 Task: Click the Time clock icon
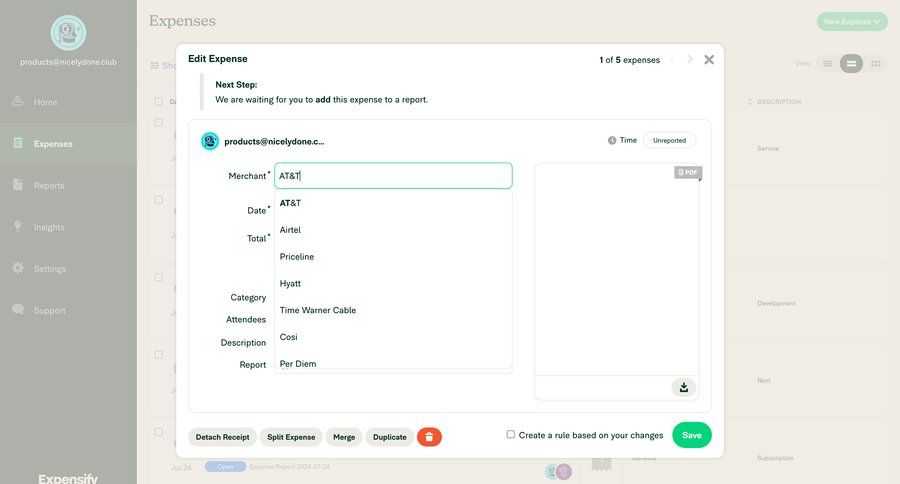point(612,141)
